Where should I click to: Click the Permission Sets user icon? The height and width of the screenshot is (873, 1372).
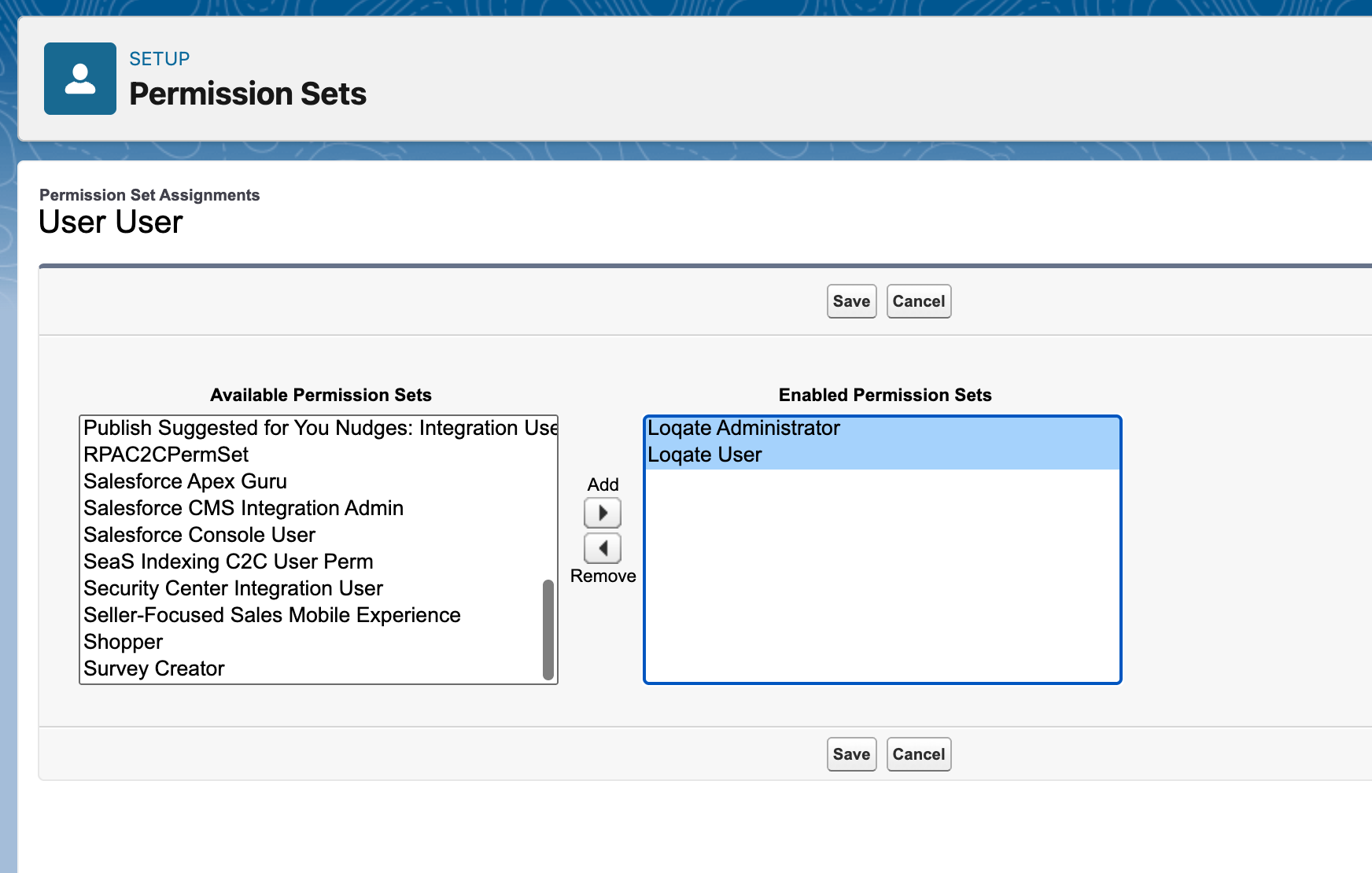point(80,79)
